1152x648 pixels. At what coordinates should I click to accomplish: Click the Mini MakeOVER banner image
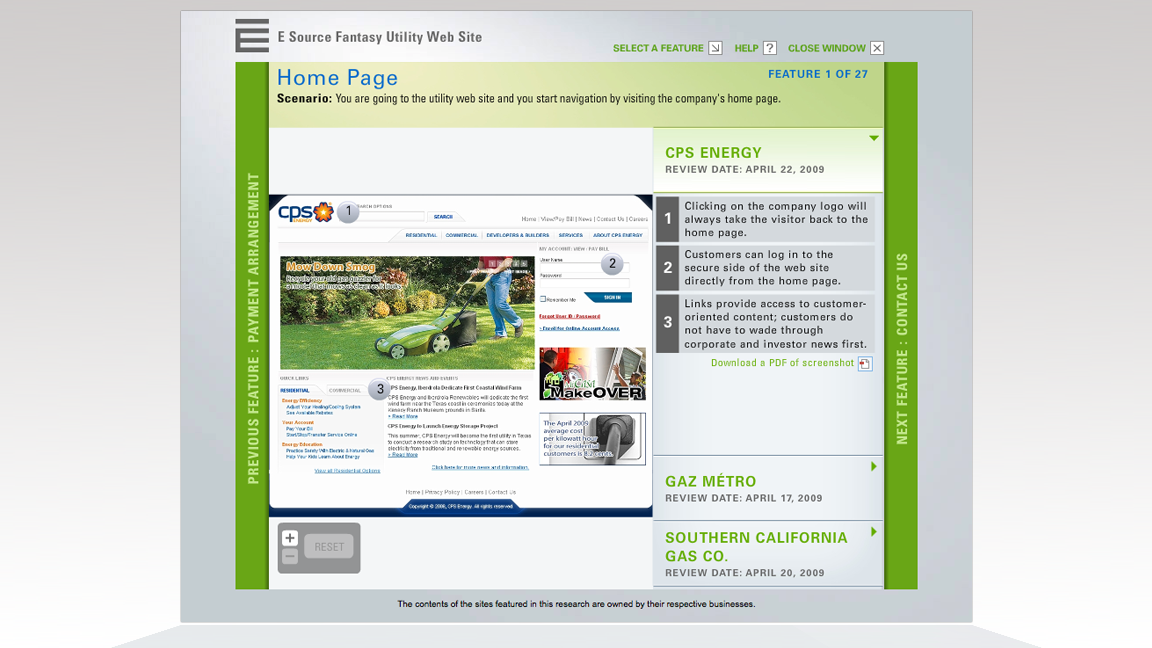592,374
